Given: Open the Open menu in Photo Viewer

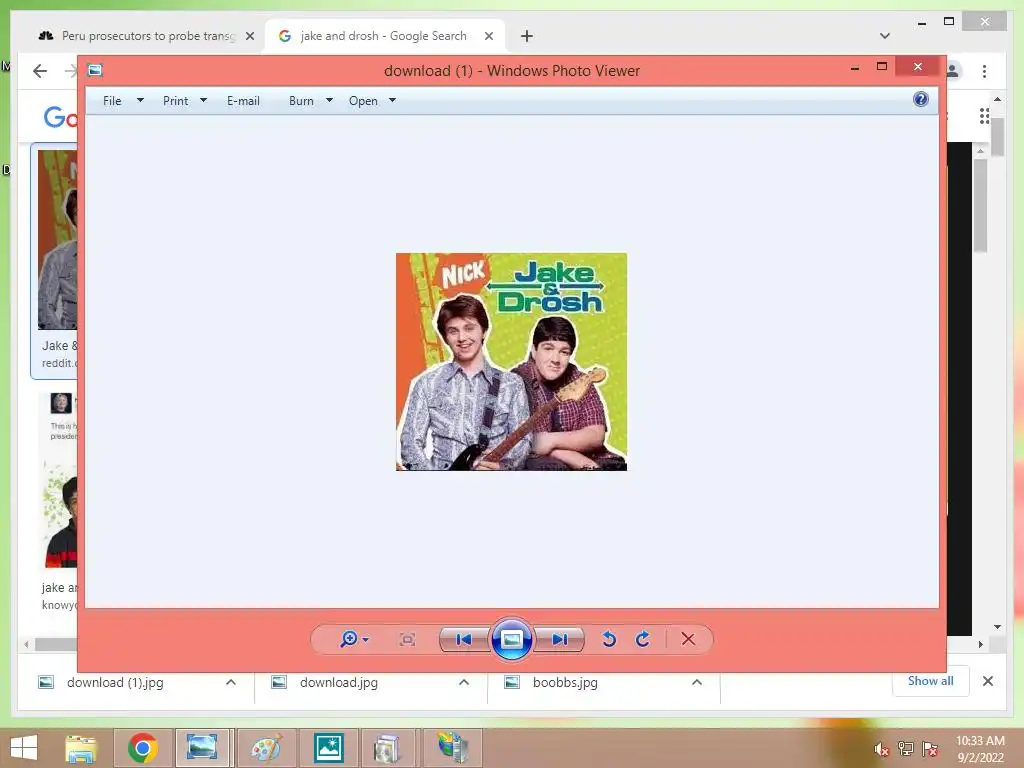Looking at the screenshot, I should click(363, 101).
